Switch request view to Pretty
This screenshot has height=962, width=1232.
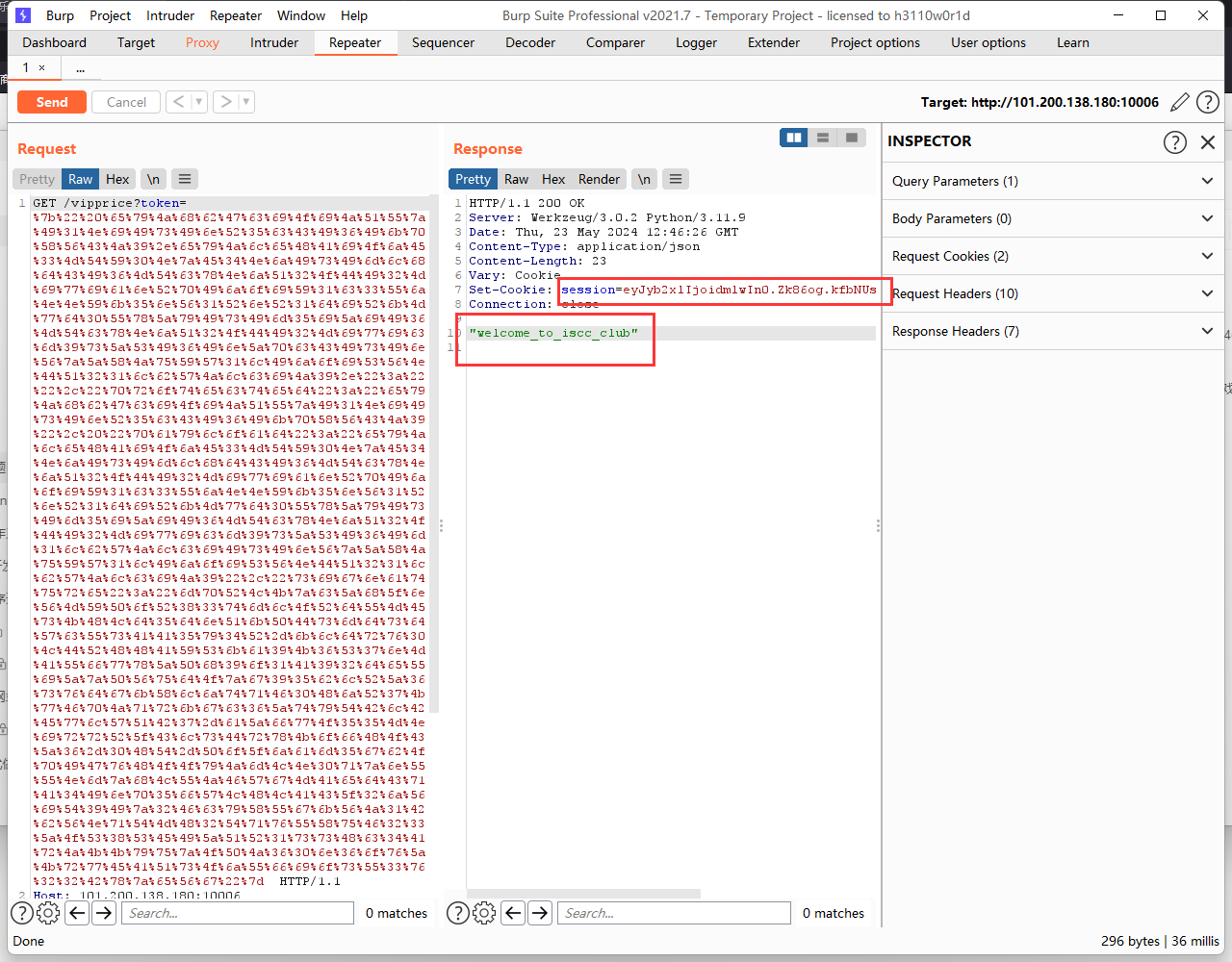coord(37,179)
